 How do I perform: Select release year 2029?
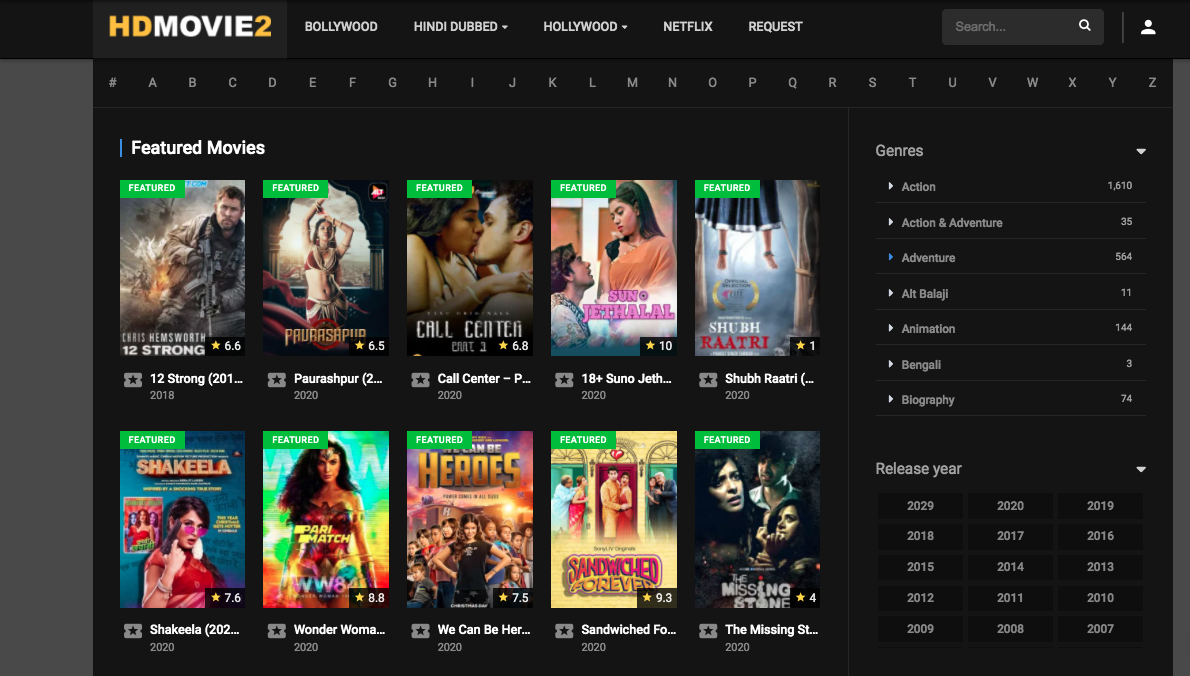pos(920,506)
